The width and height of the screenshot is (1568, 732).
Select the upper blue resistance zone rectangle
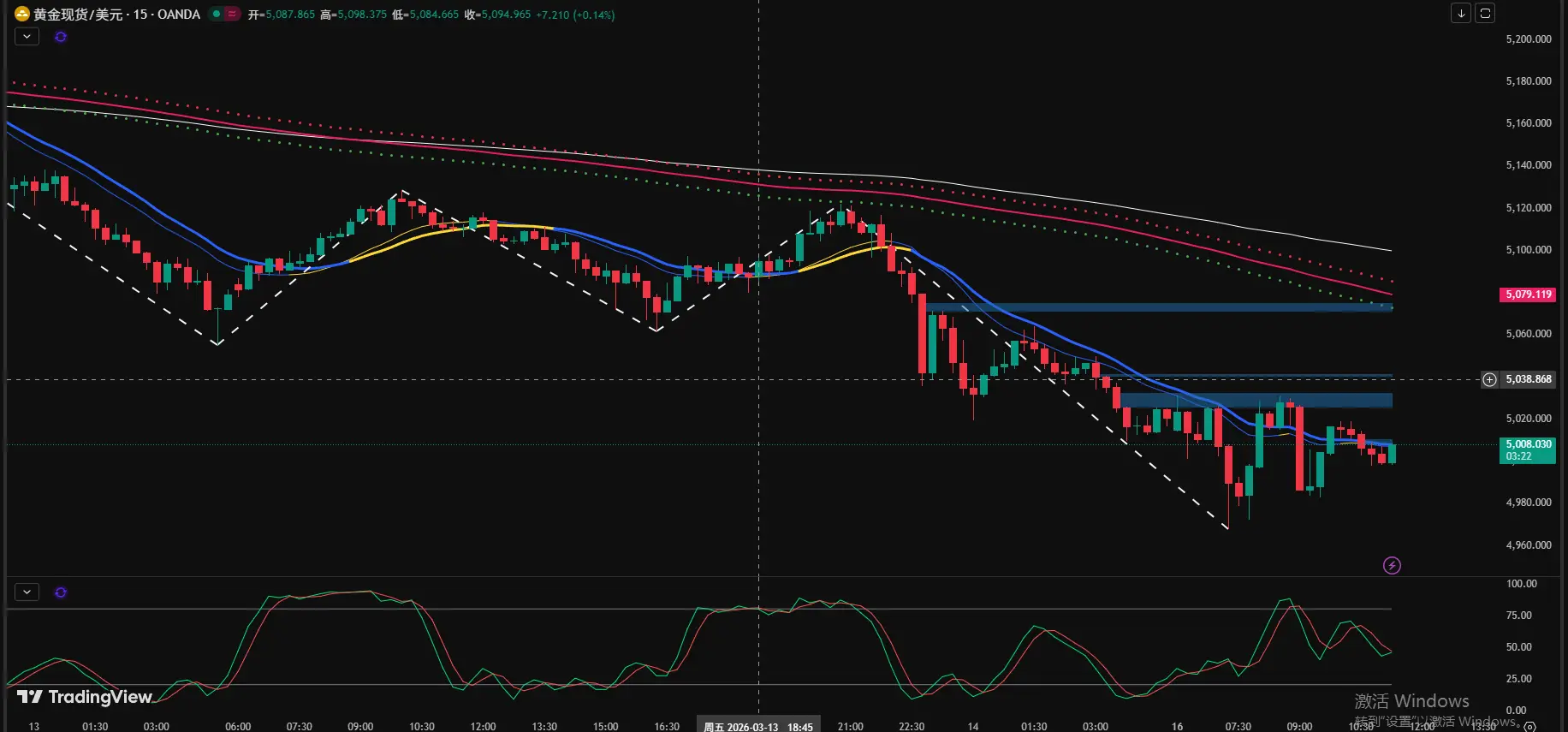click(x=1159, y=307)
